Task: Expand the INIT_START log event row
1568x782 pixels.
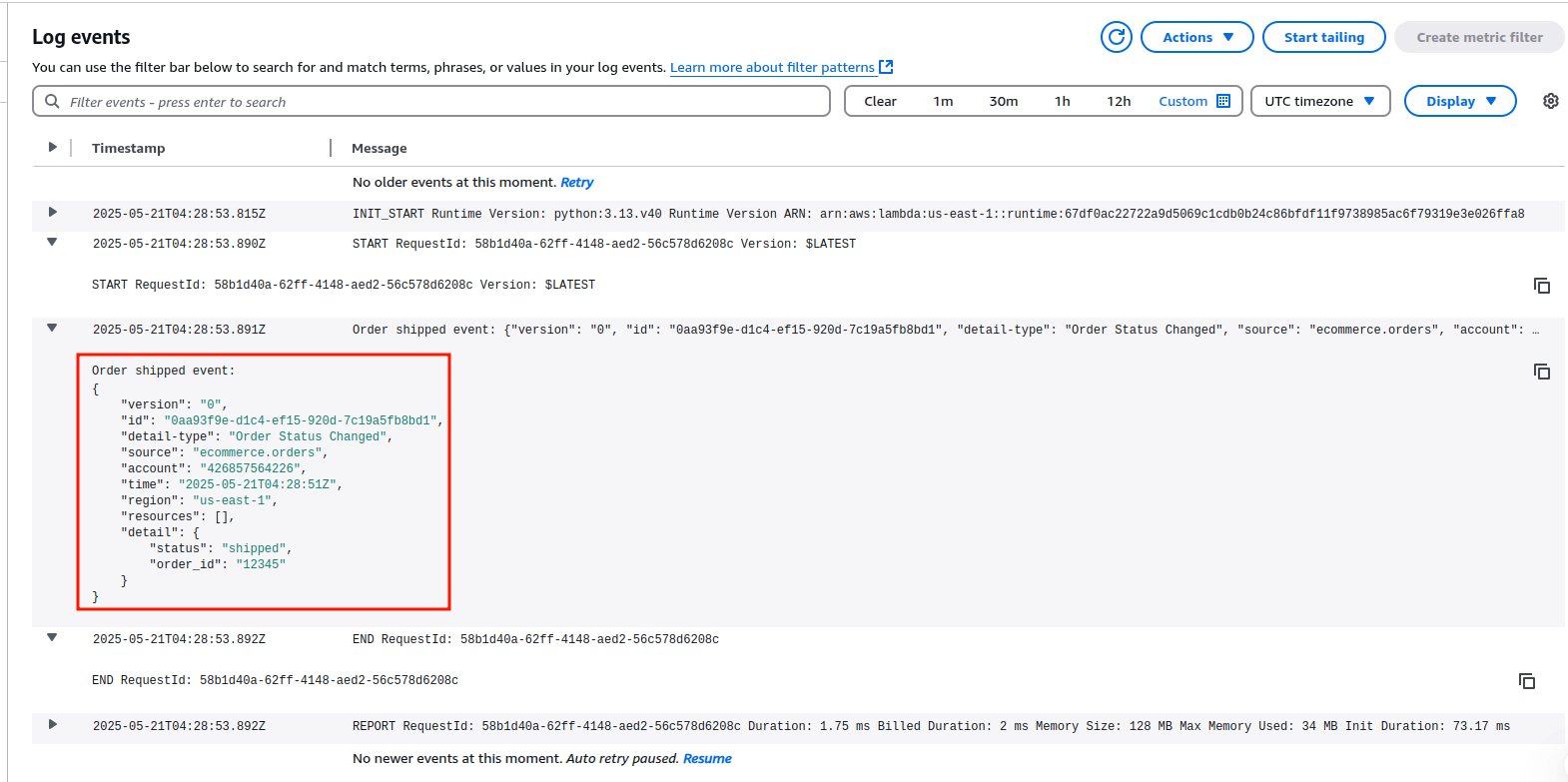Action: click(53, 213)
